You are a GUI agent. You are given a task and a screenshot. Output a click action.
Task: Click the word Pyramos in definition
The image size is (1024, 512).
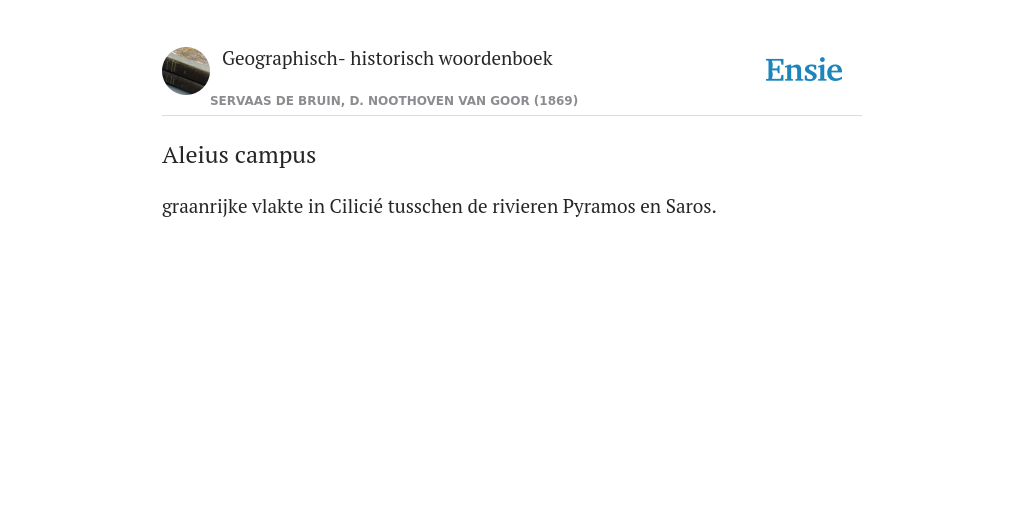[x=599, y=207]
